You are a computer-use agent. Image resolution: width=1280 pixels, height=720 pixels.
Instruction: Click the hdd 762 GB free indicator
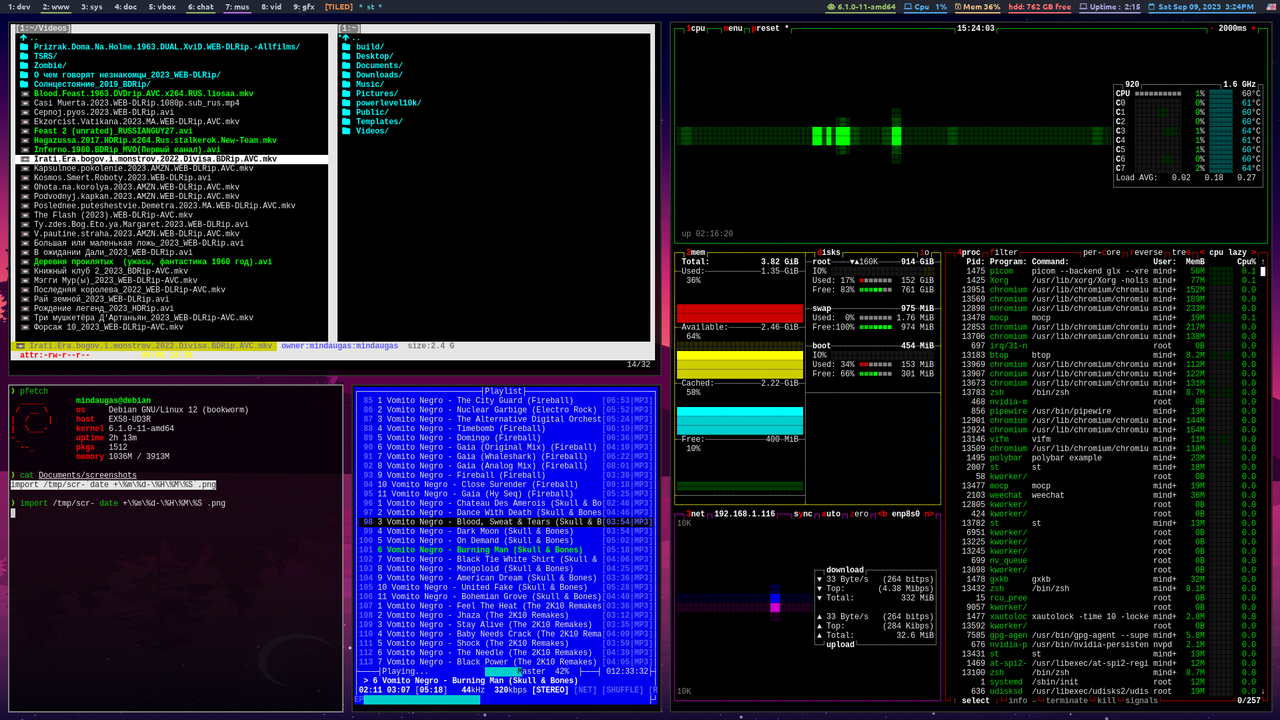point(1039,6)
